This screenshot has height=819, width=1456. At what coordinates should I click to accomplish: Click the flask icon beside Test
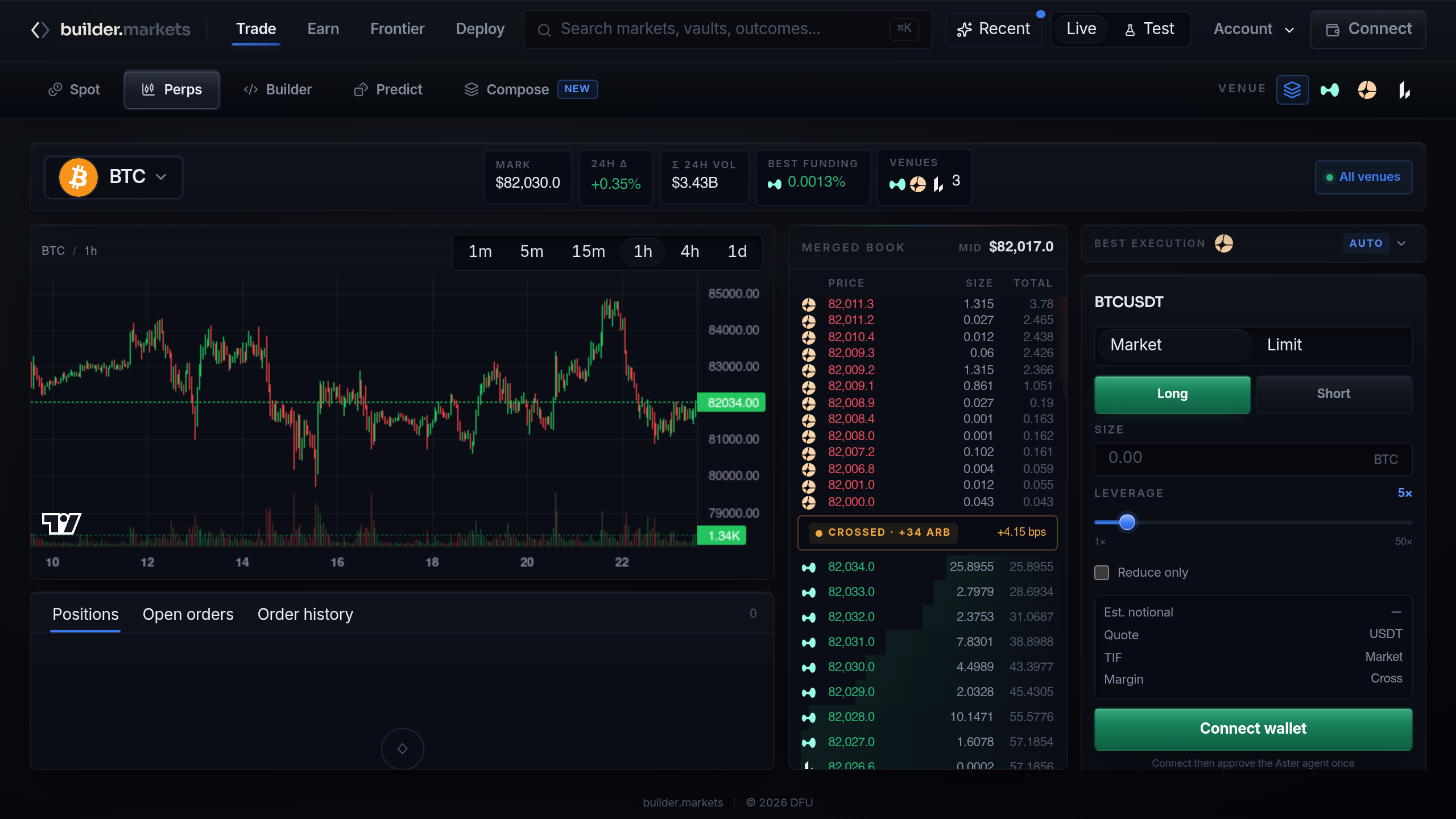click(1130, 30)
